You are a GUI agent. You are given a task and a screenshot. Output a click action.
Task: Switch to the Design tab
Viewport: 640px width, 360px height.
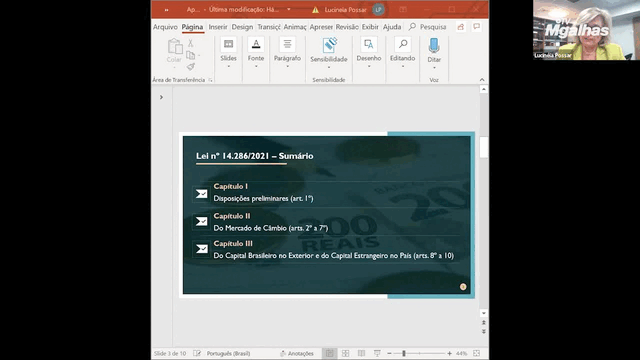click(242, 27)
